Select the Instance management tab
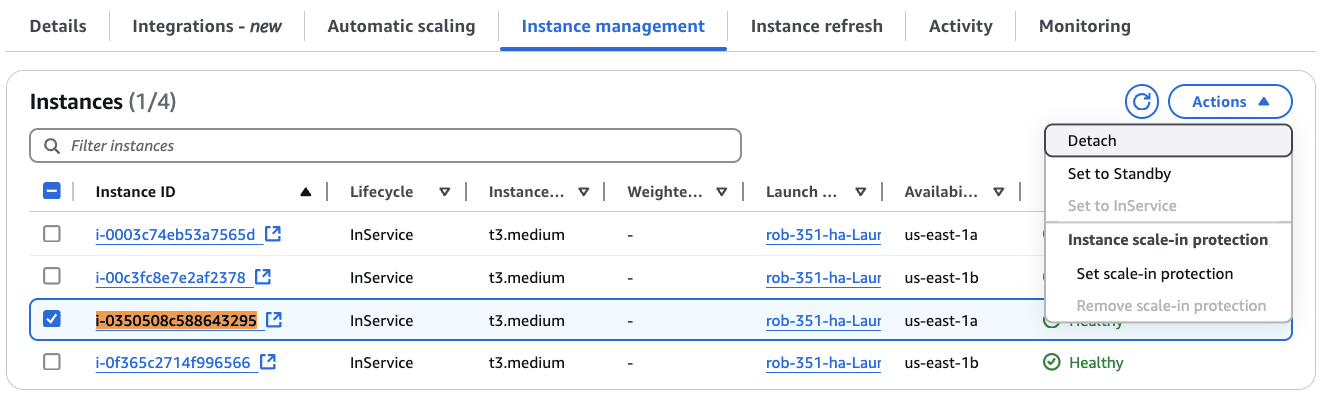 (x=613, y=26)
